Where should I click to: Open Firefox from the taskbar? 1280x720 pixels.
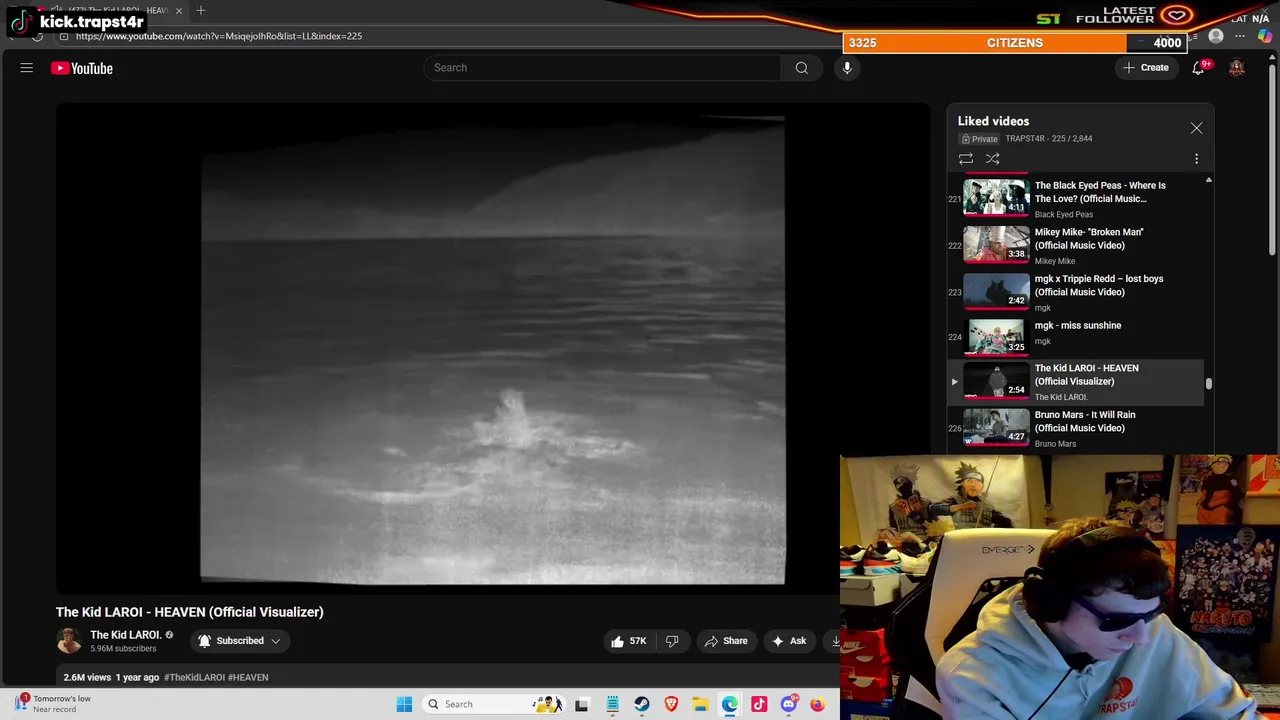click(x=818, y=704)
